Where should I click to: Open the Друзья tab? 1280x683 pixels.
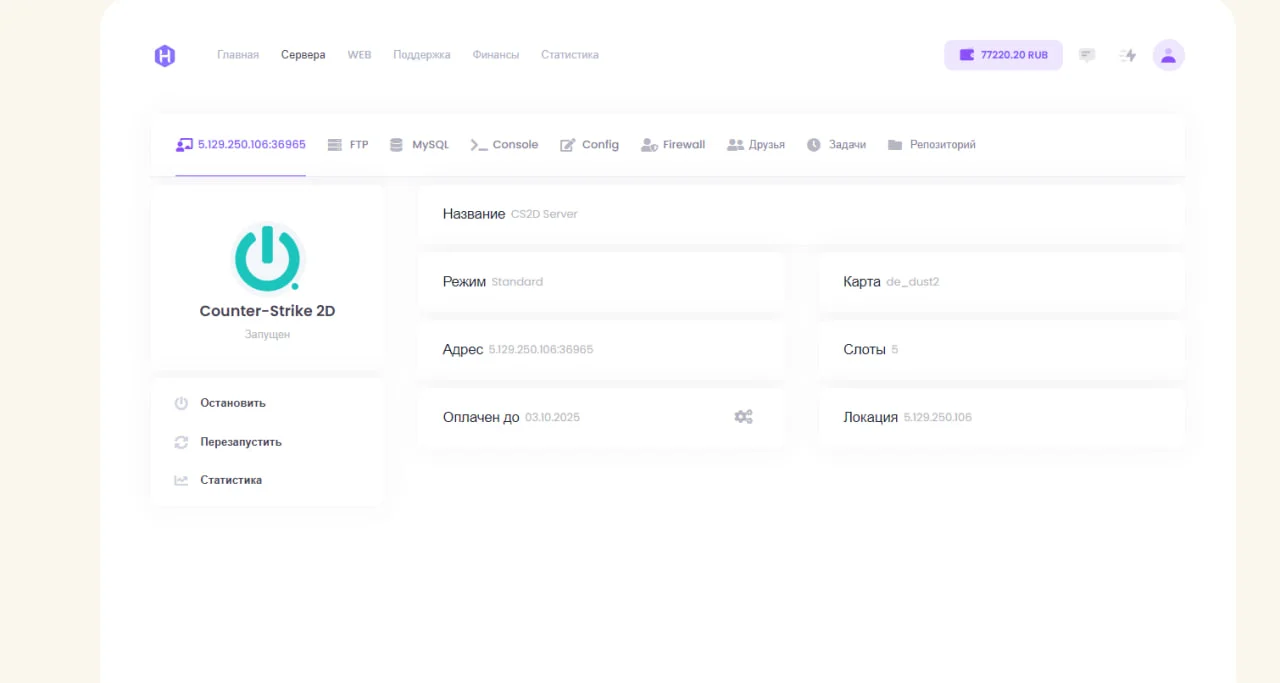756,145
